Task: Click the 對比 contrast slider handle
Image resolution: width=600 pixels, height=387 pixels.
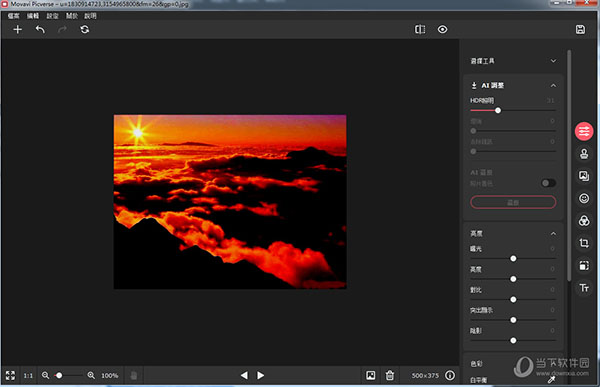Action: pyautogui.click(x=514, y=299)
